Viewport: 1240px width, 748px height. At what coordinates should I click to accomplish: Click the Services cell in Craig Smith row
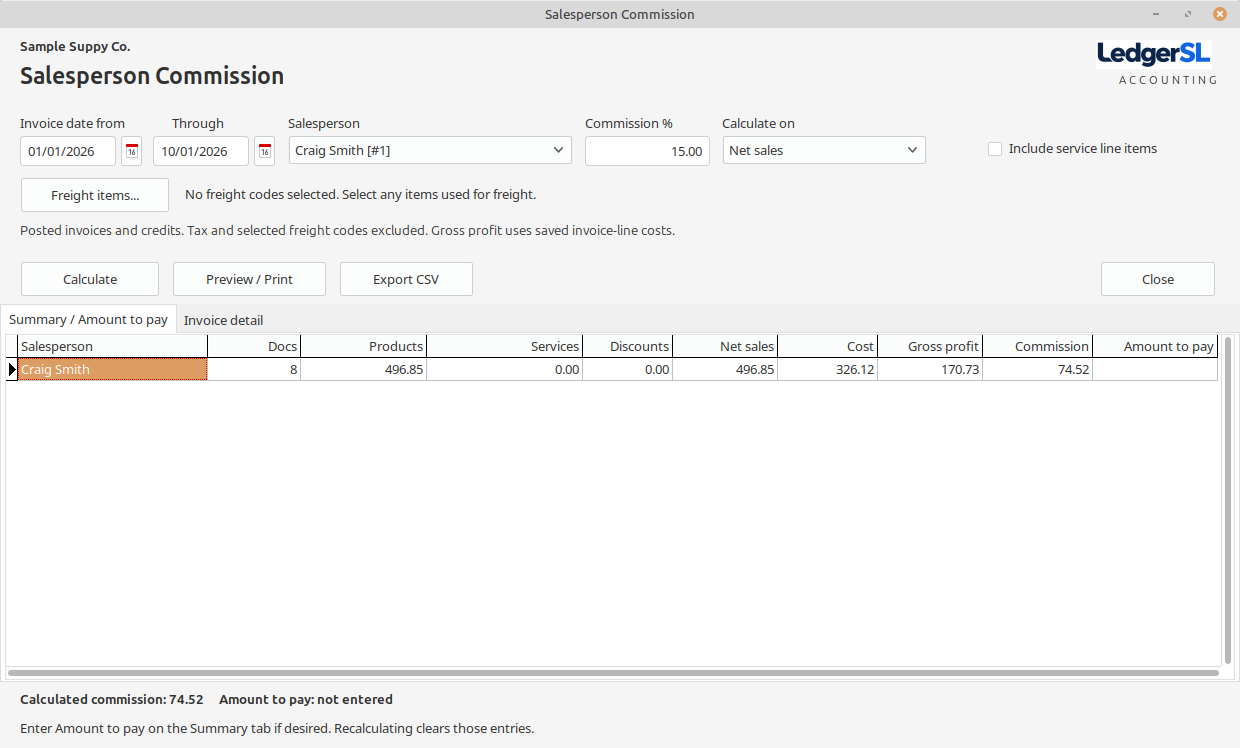coord(504,370)
